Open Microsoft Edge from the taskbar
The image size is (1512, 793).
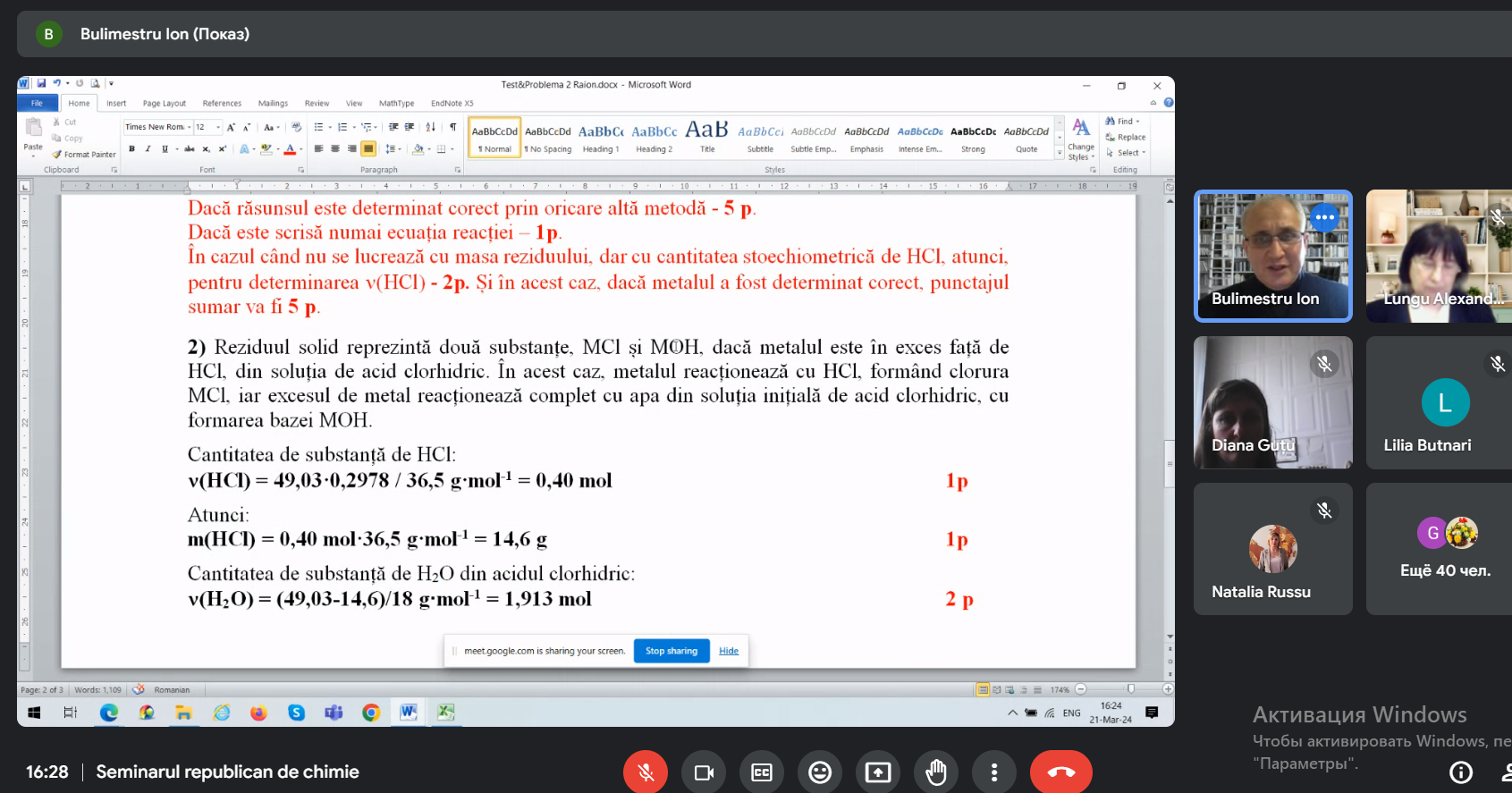pos(109,713)
